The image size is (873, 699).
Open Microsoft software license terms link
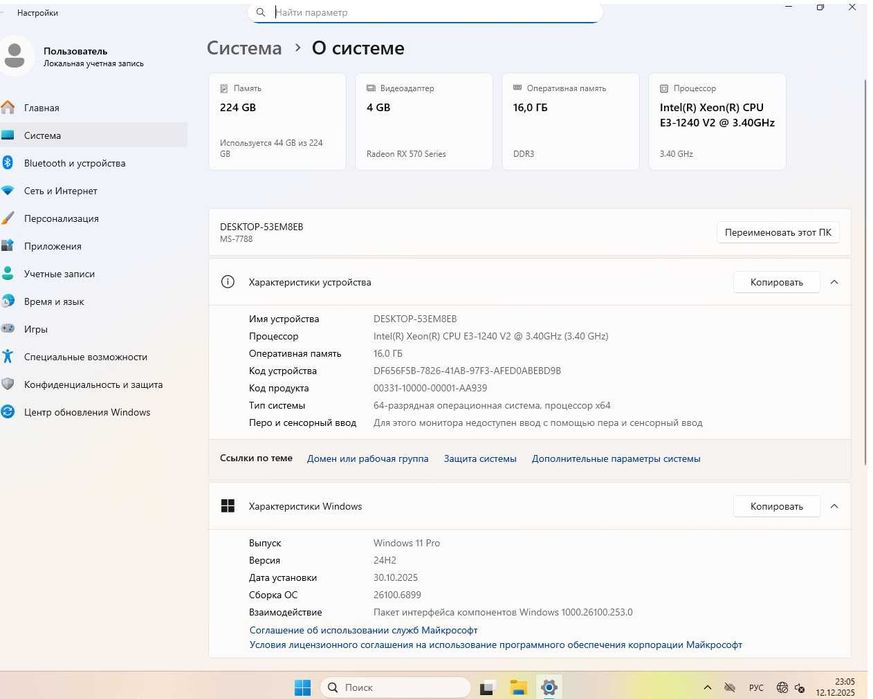point(496,644)
